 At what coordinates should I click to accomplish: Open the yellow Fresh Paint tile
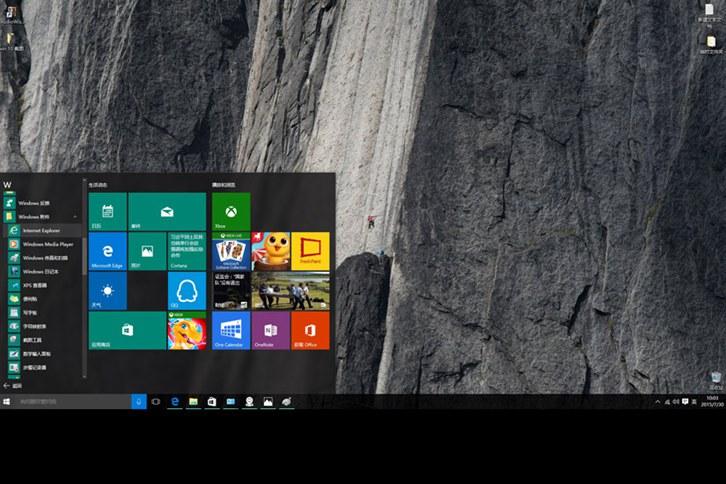tap(311, 251)
